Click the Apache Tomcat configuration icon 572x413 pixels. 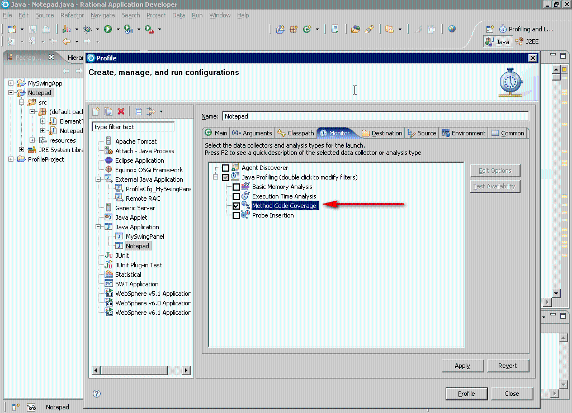point(108,141)
